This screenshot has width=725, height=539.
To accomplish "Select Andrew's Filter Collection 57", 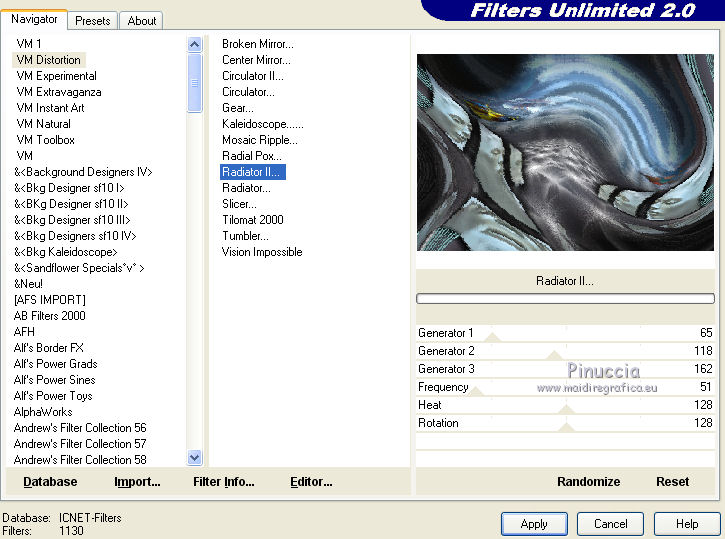I will click(x=80, y=444).
